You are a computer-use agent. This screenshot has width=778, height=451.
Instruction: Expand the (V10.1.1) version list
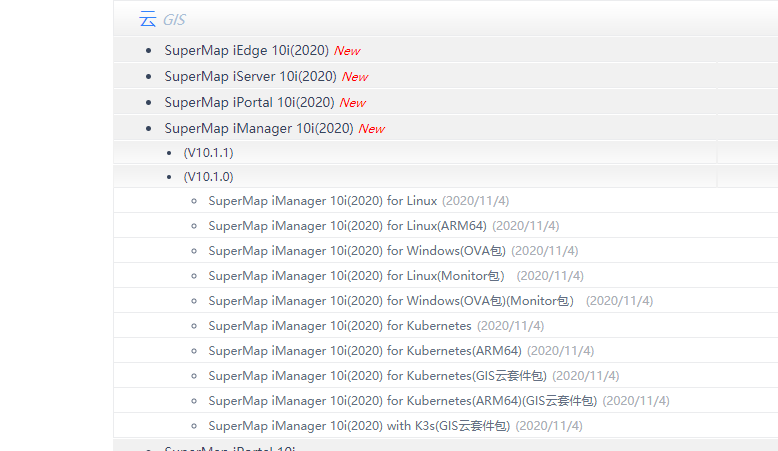tap(208, 153)
